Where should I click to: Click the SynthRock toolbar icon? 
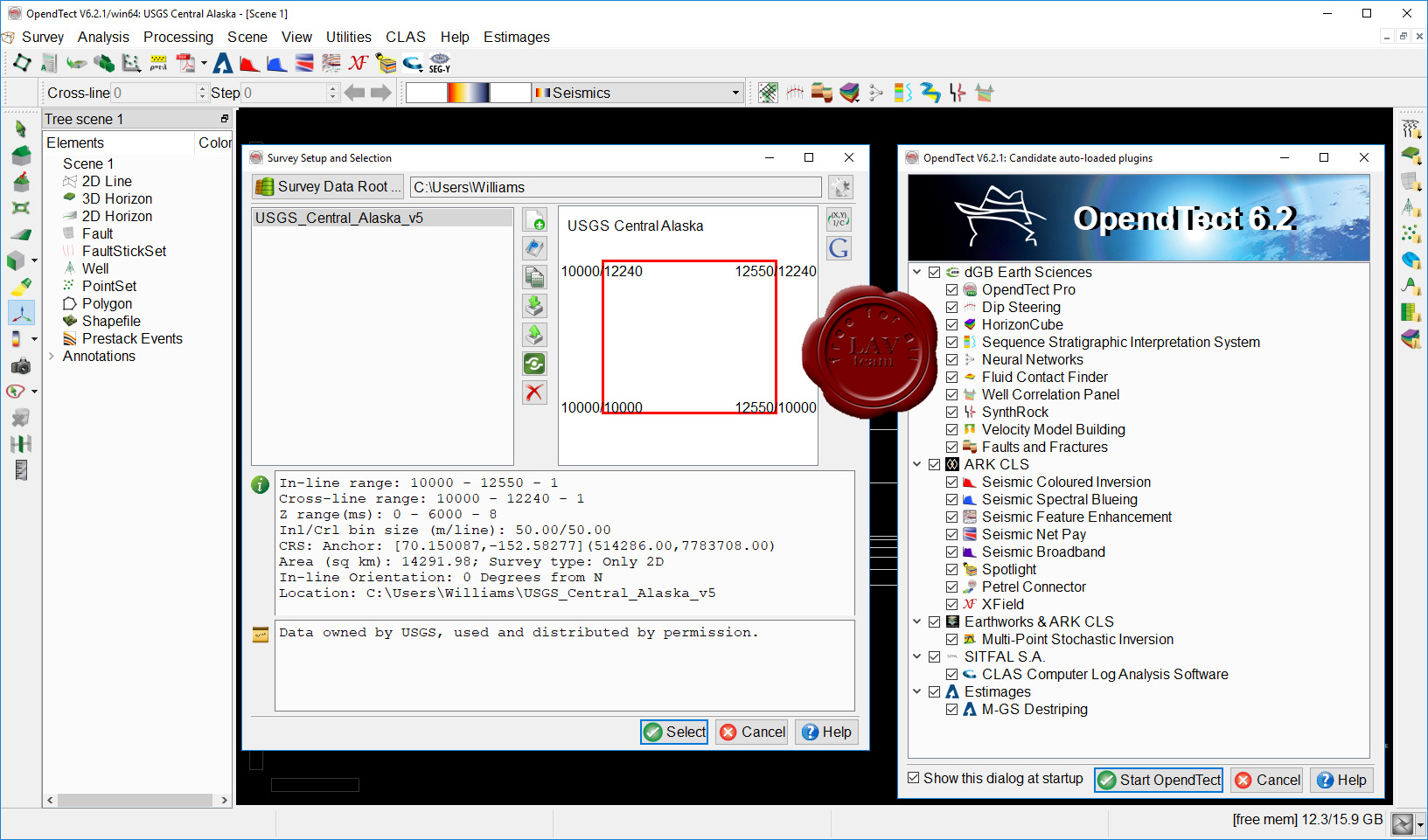(958, 93)
